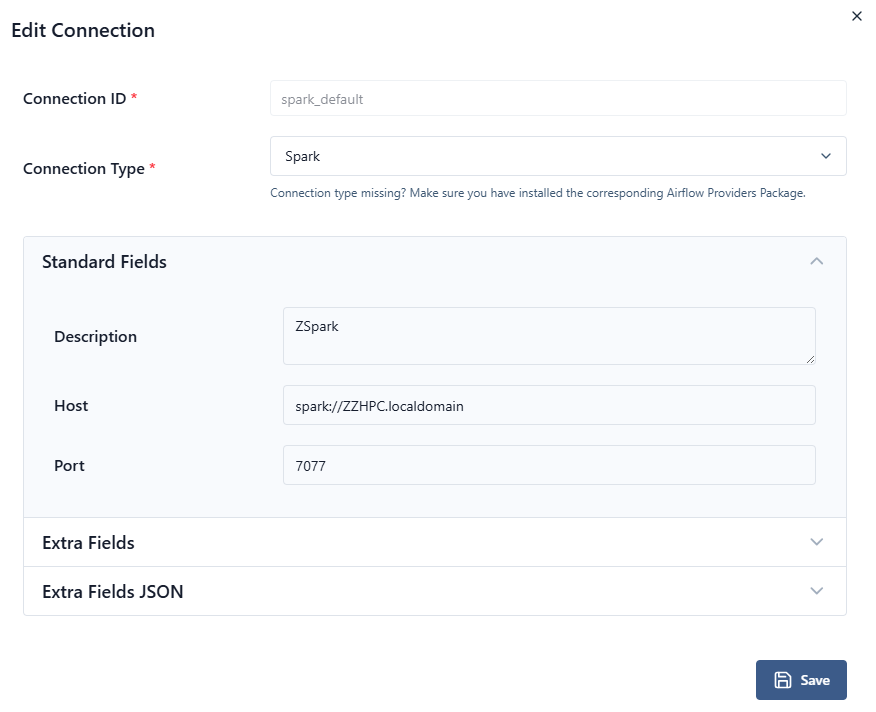The width and height of the screenshot is (876, 712).
Task: Click into the Host field
Action: coord(548,406)
